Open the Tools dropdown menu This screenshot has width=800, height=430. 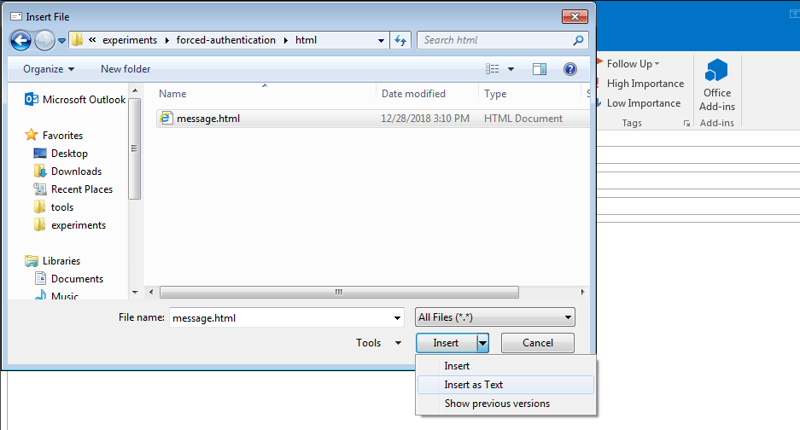378,343
